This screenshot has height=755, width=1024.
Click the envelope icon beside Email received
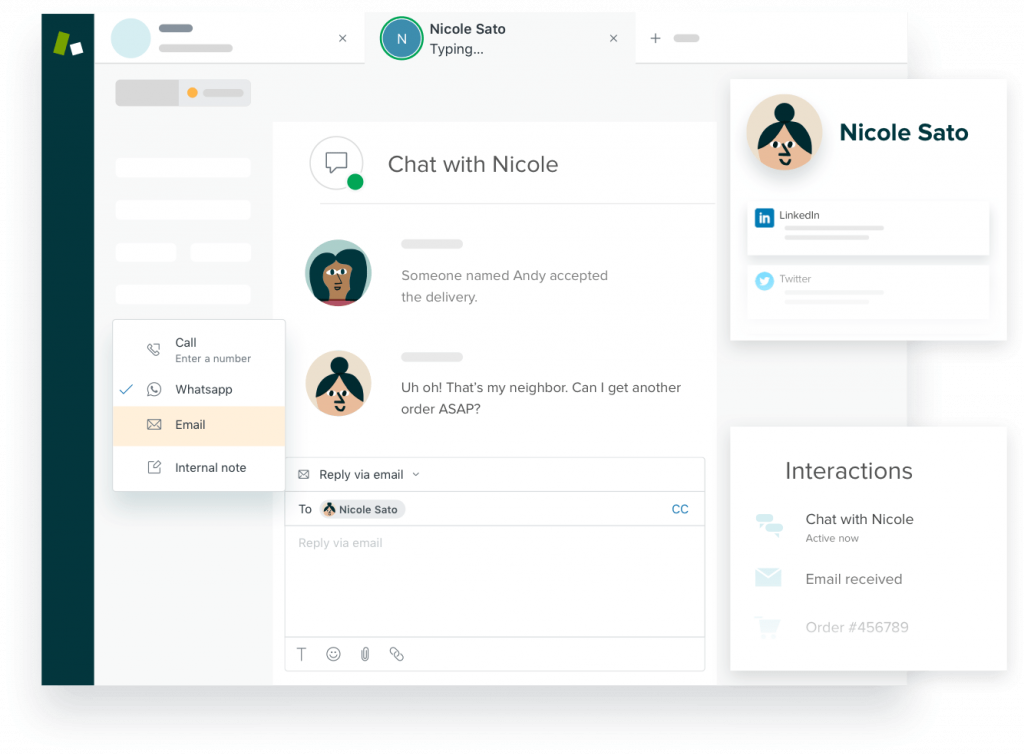(x=768, y=577)
